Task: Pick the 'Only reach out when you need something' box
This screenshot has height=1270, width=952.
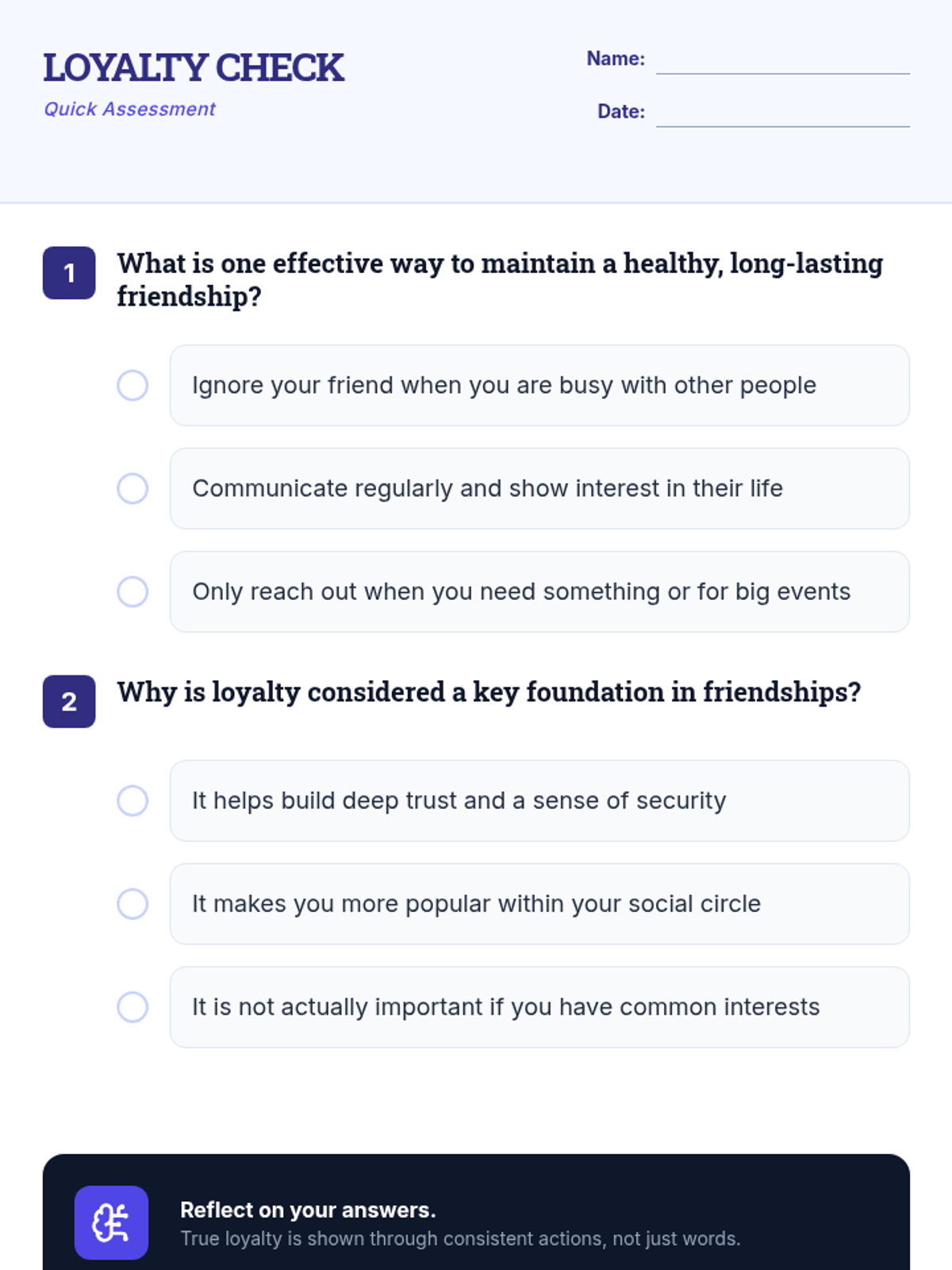Action: [x=539, y=592]
